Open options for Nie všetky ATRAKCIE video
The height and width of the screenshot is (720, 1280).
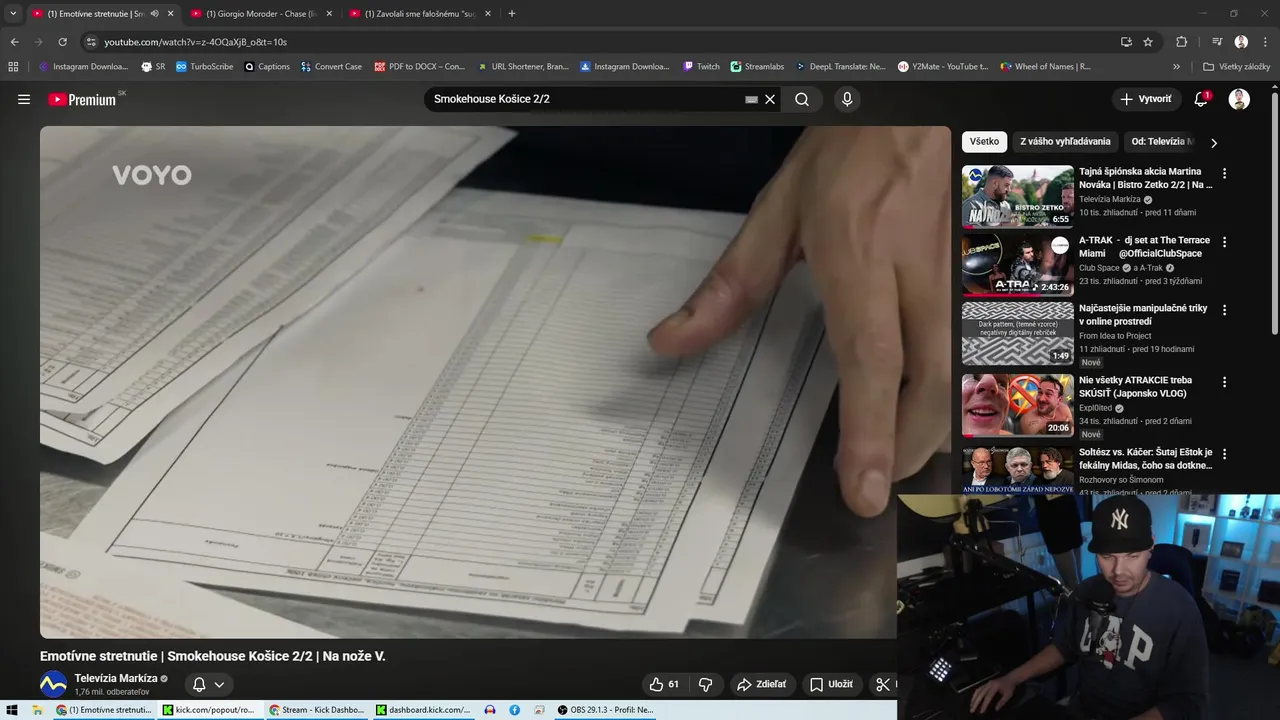coord(1224,382)
